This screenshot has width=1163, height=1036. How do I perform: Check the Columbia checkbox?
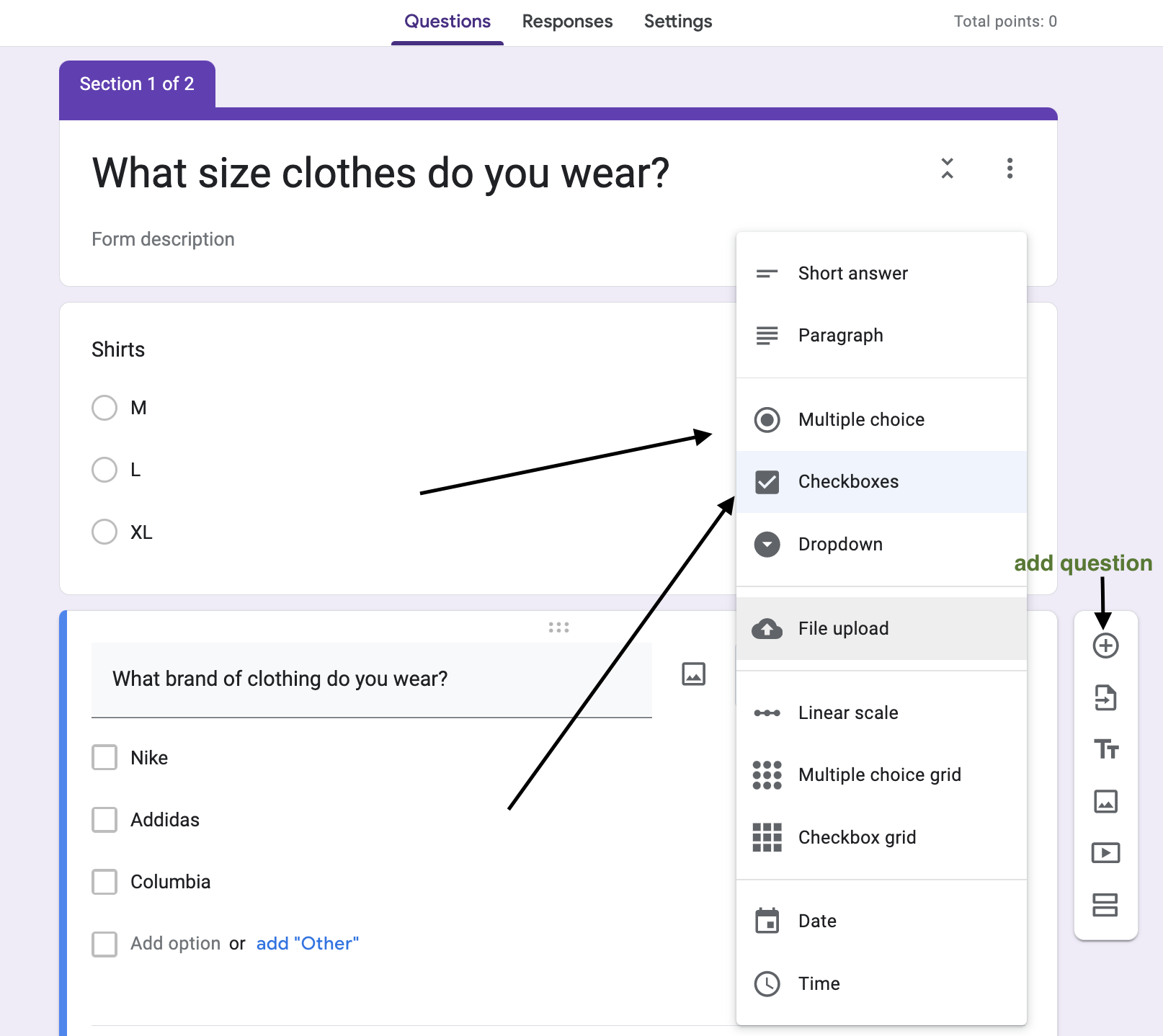pos(104,881)
